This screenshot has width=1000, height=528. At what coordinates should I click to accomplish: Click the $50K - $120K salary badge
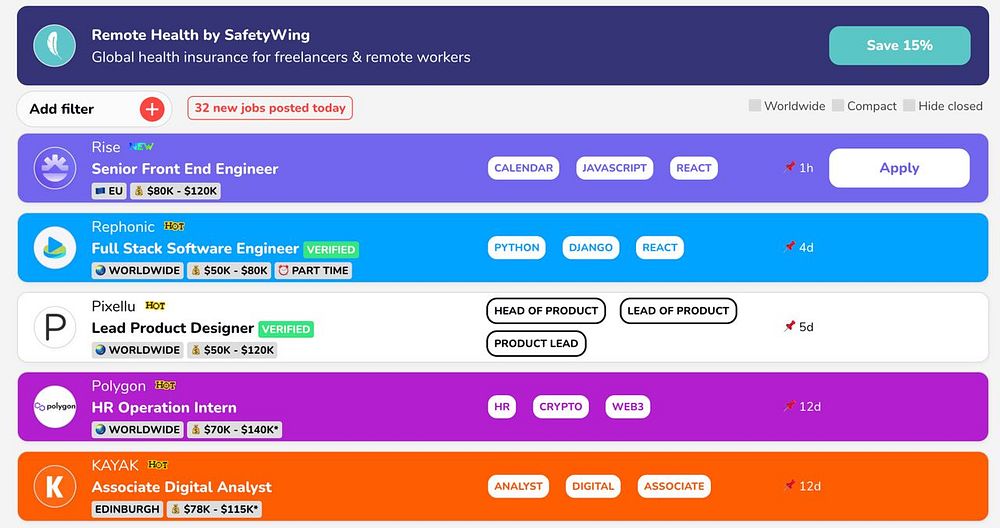point(232,350)
